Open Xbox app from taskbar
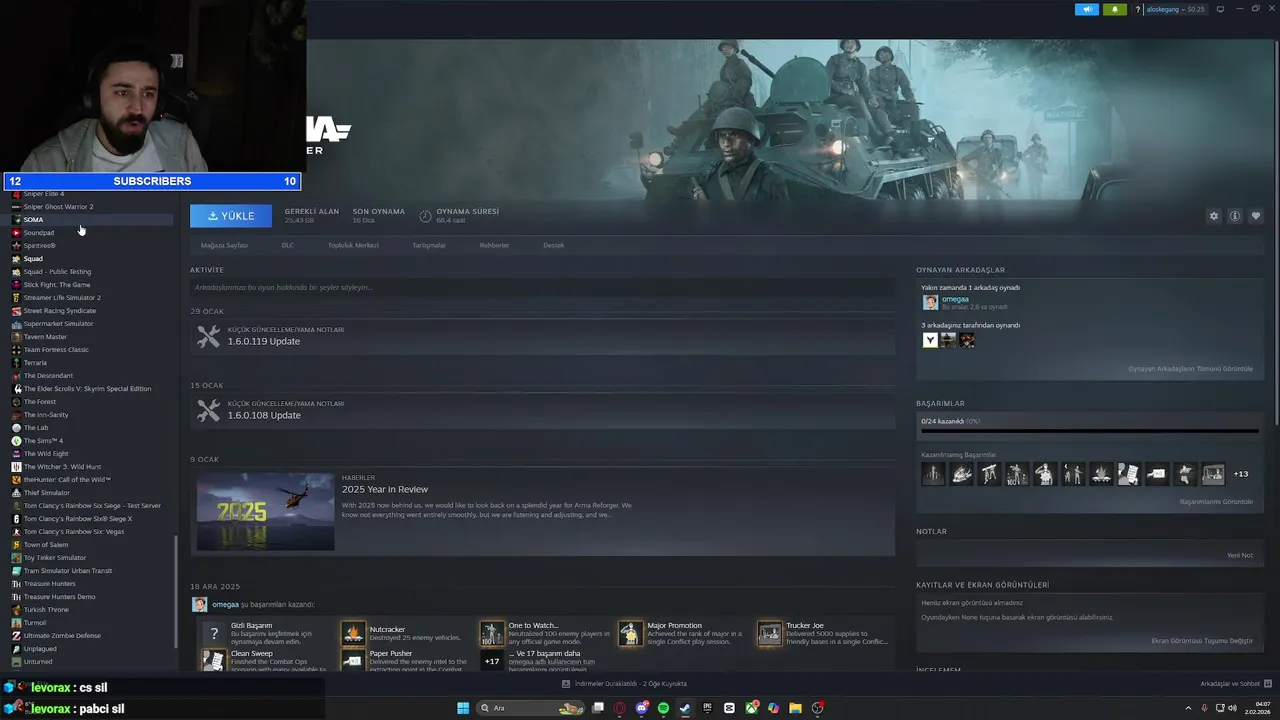Image resolution: width=1280 pixels, height=720 pixels. pos(751,708)
